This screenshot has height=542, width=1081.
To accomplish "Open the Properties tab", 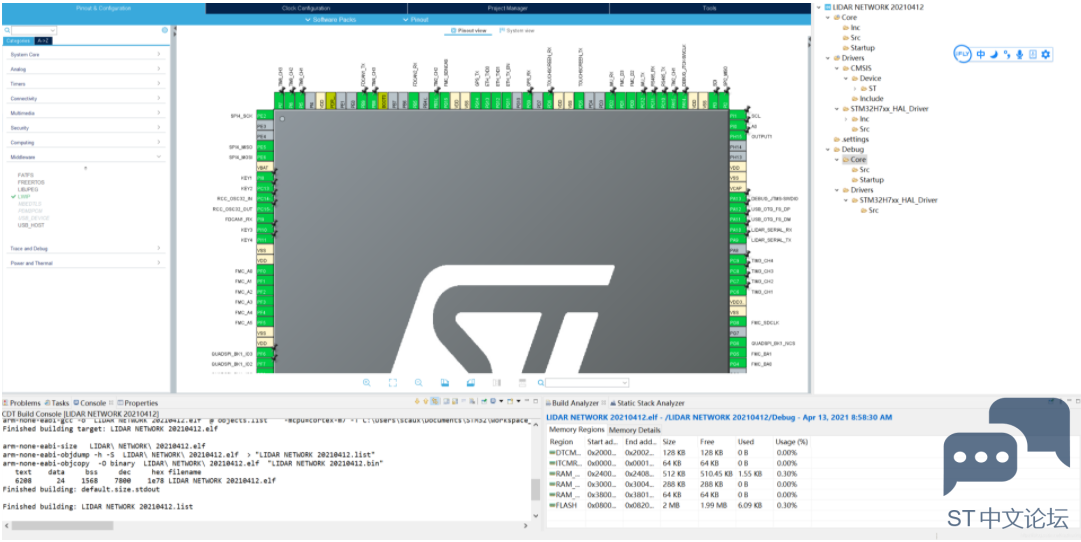I will 137,403.
